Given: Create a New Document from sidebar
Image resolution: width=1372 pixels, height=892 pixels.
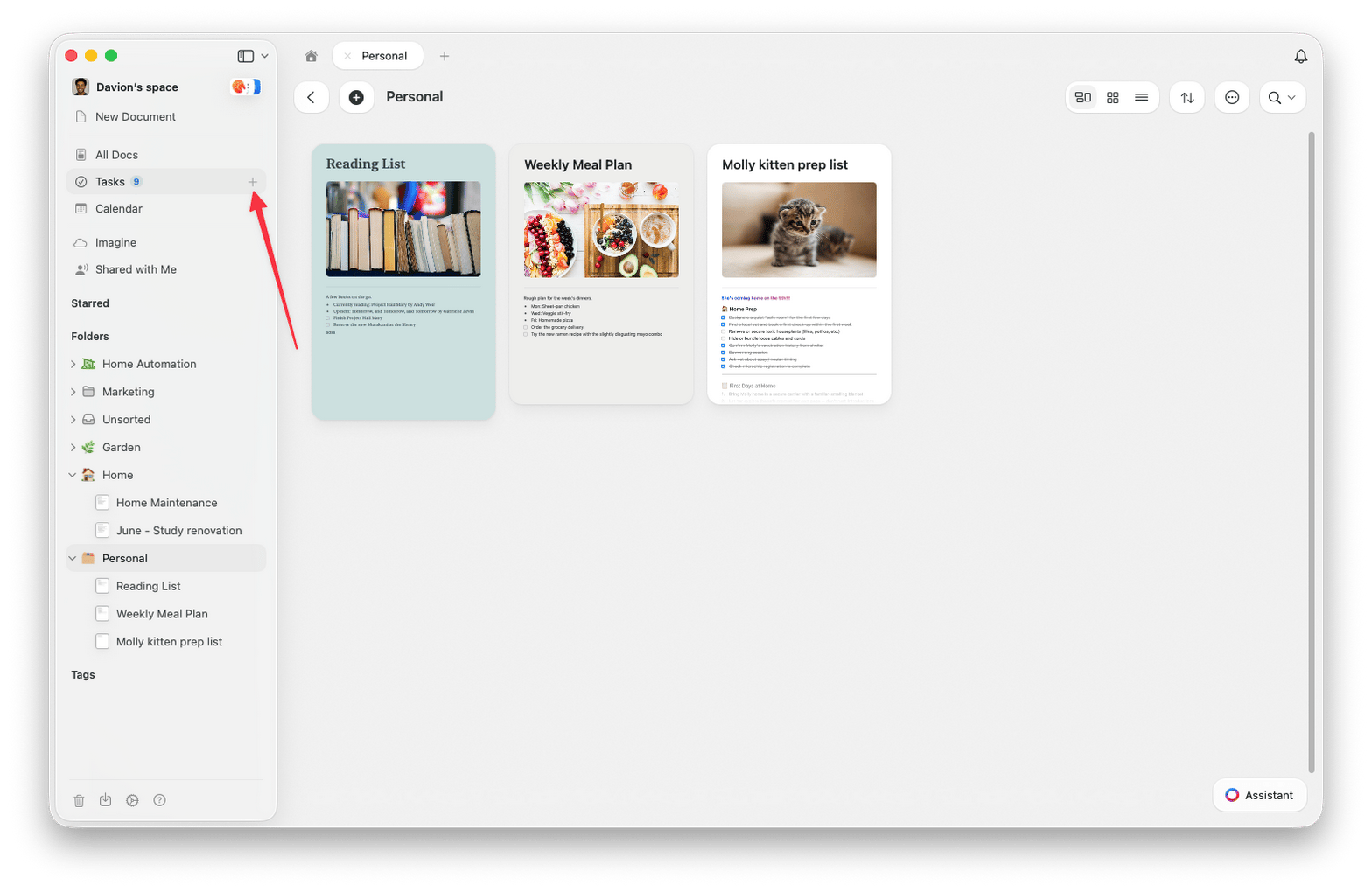Looking at the screenshot, I should pos(165,116).
